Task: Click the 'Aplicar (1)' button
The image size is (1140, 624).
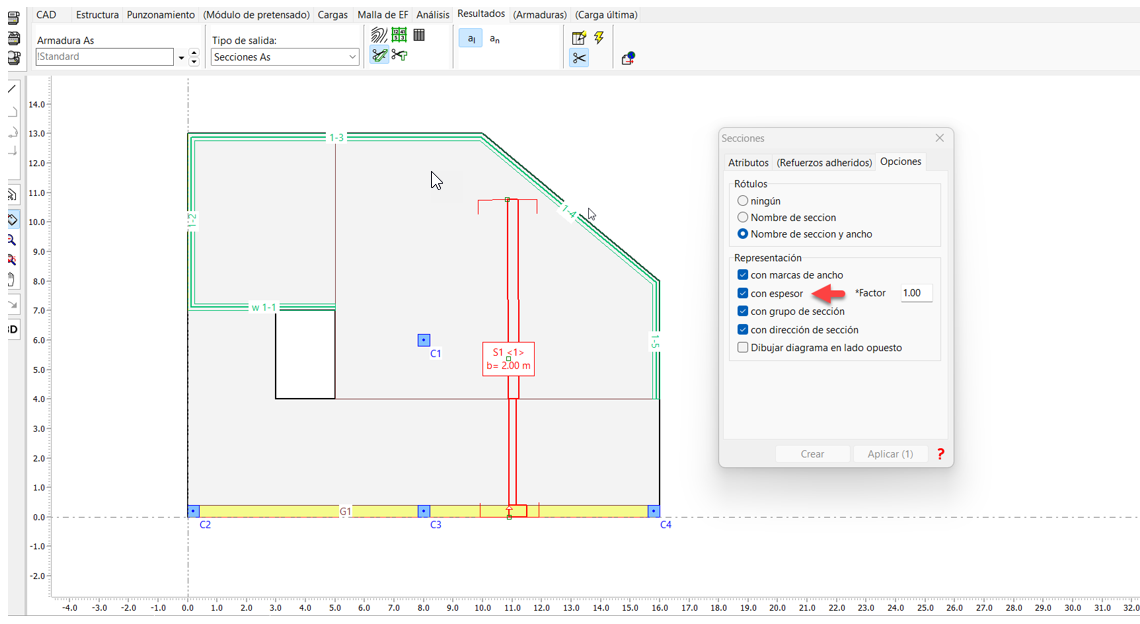Action: tap(890, 454)
